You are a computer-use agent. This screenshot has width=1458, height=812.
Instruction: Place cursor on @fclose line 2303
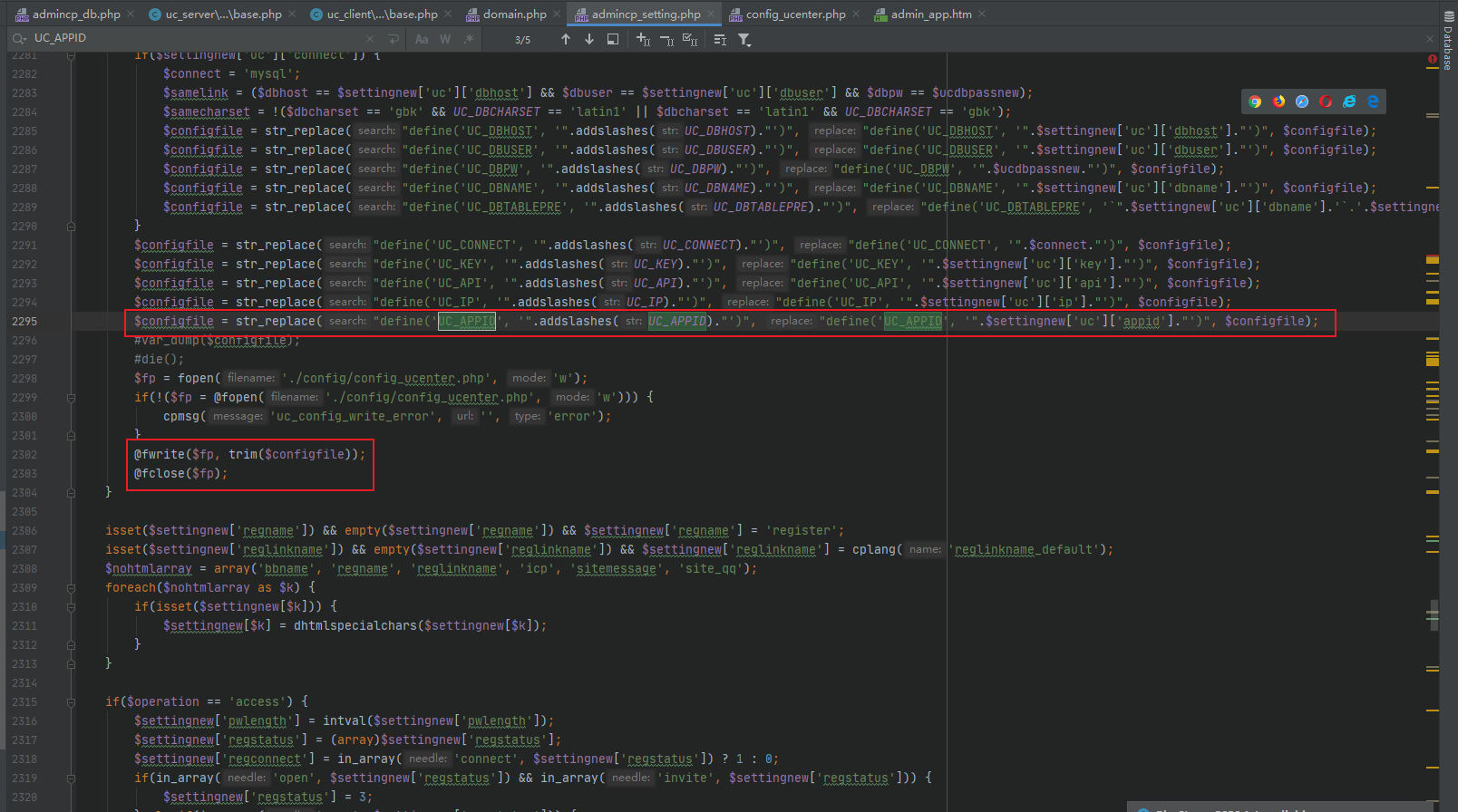[x=180, y=473]
